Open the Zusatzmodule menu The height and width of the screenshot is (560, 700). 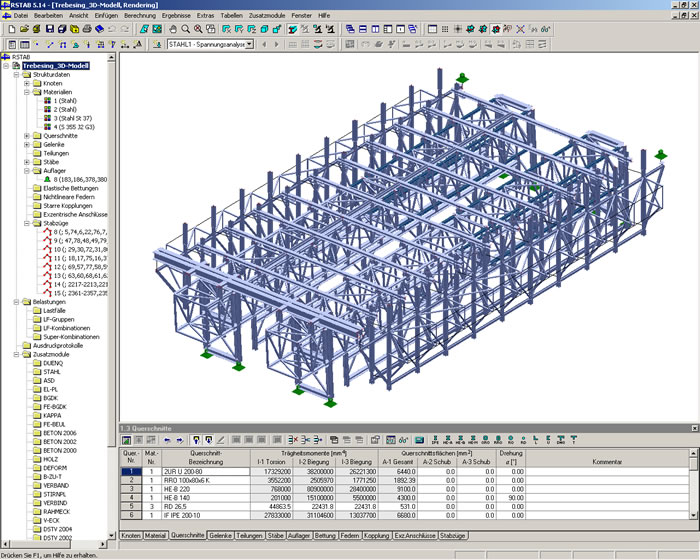coord(267,16)
